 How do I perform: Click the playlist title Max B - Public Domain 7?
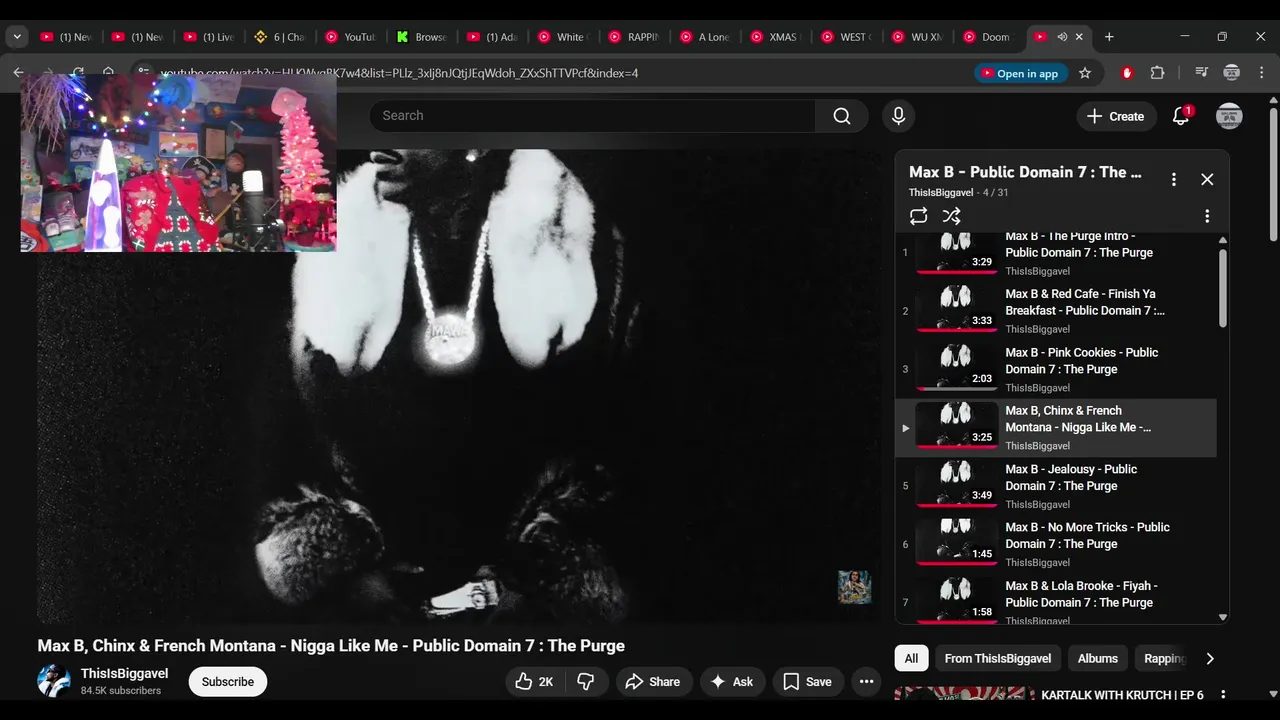[x=1025, y=172]
